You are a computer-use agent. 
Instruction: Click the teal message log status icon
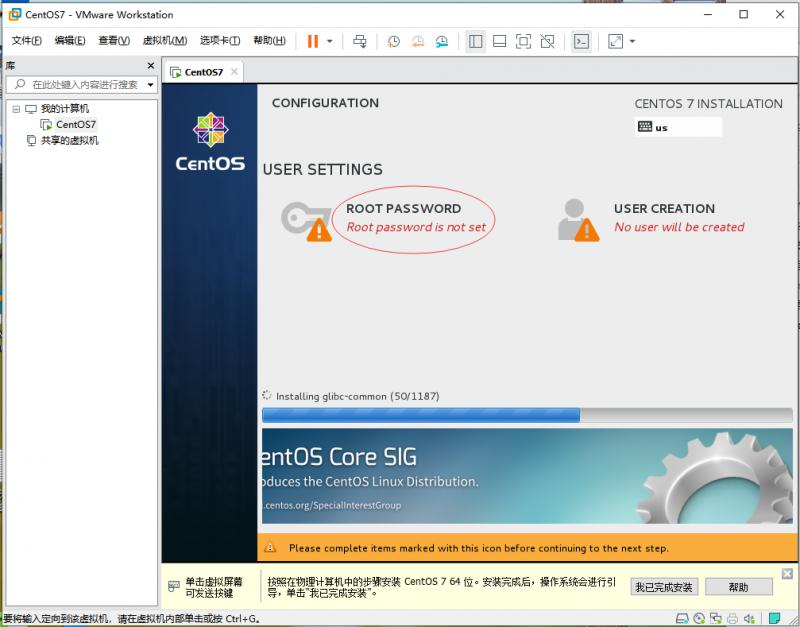point(774,619)
